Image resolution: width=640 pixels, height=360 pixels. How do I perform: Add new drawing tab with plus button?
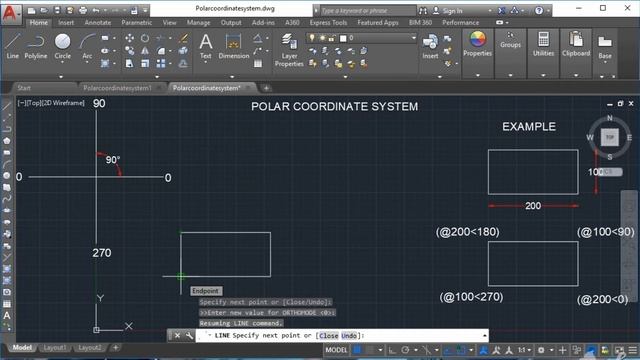click(x=266, y=88)
